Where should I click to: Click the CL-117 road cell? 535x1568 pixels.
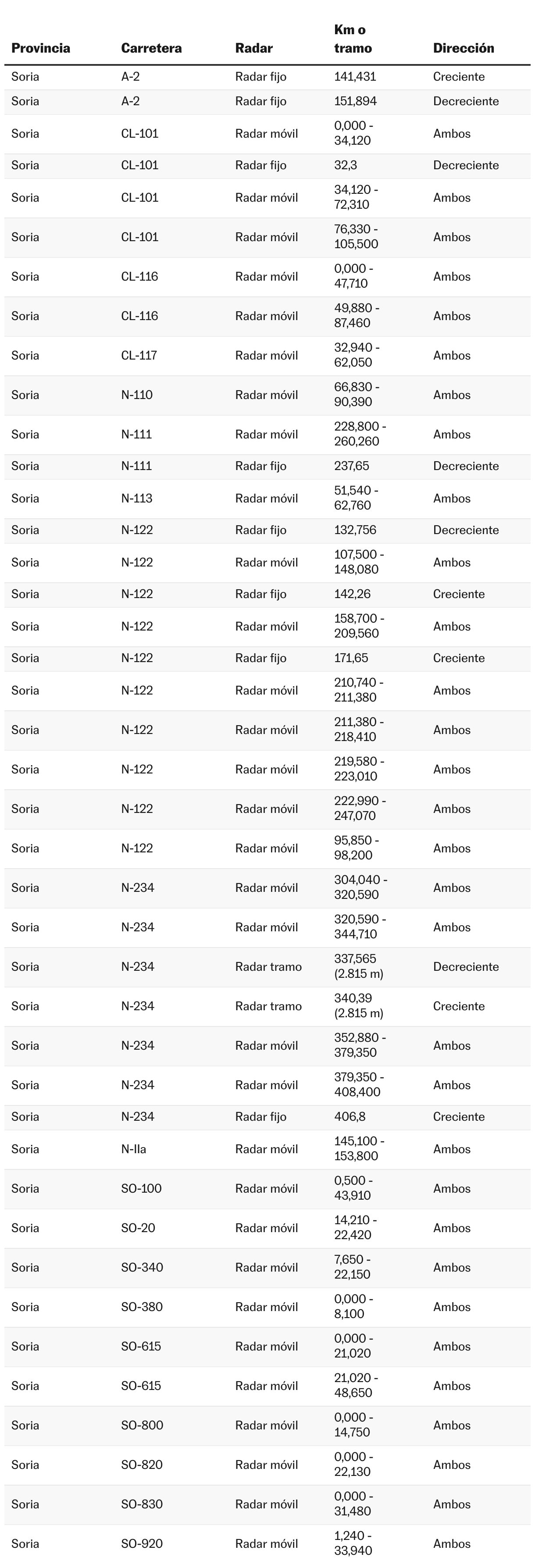(139, 356)
